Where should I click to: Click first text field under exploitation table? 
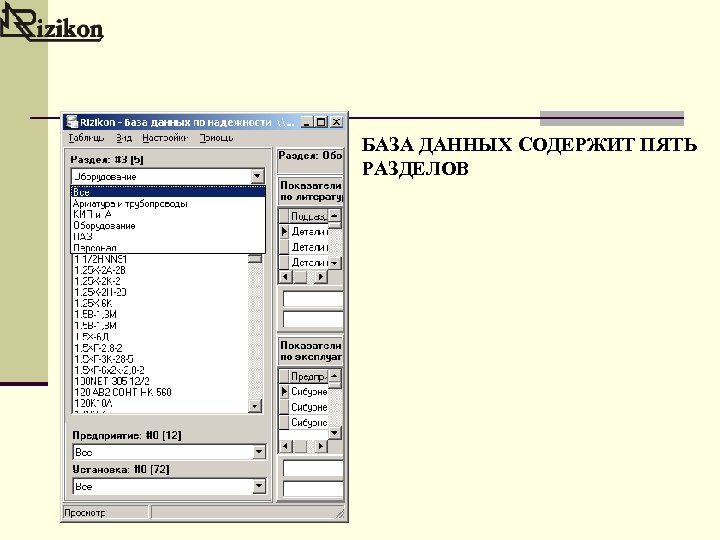click(313, 468)
